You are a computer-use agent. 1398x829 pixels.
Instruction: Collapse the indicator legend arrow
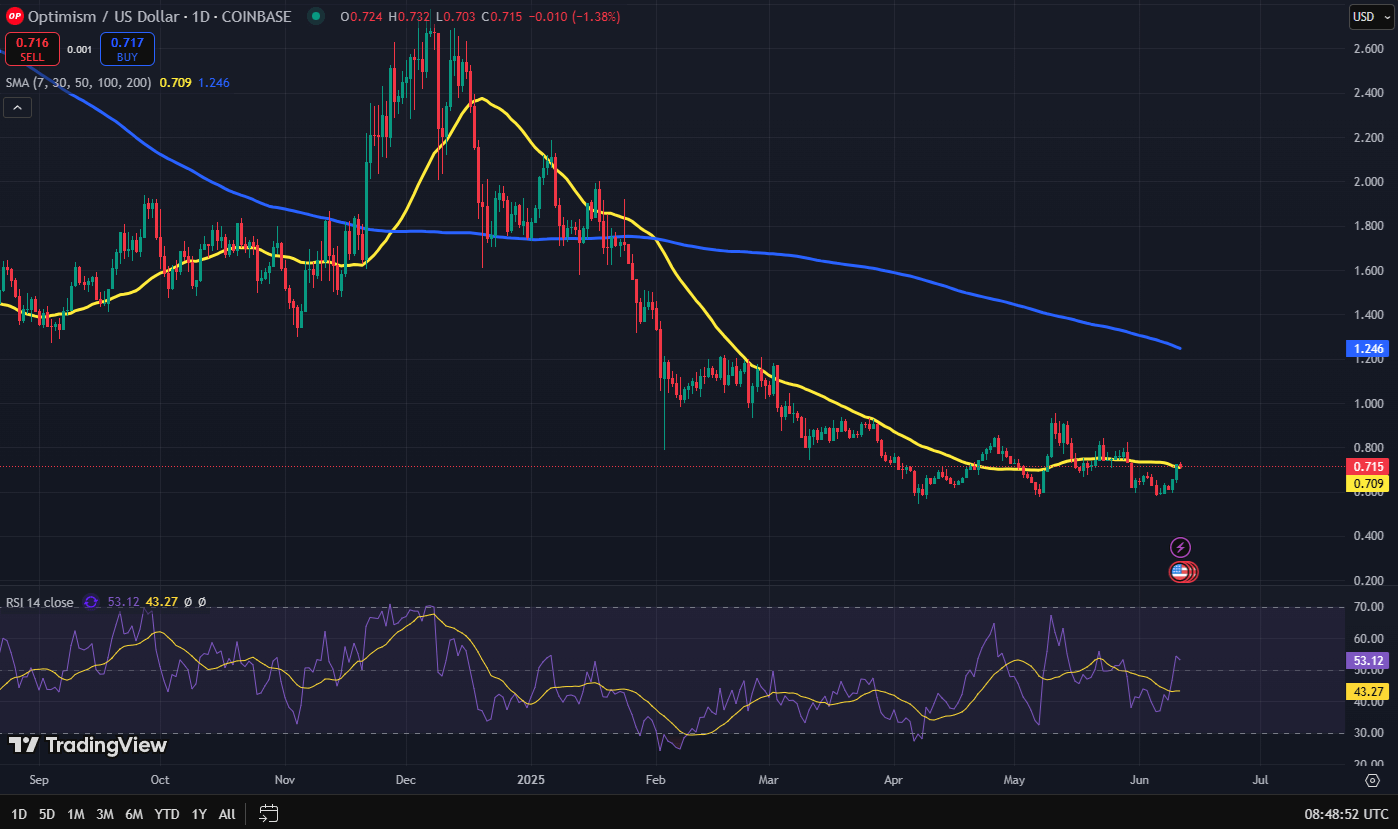[x=19, y=108]
